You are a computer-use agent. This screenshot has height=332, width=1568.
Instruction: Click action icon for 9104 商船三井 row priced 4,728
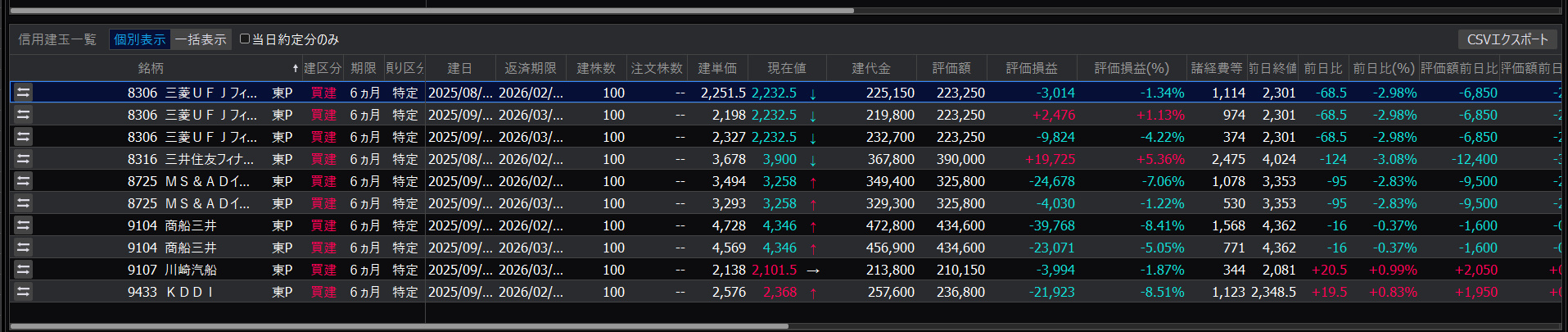23,225
